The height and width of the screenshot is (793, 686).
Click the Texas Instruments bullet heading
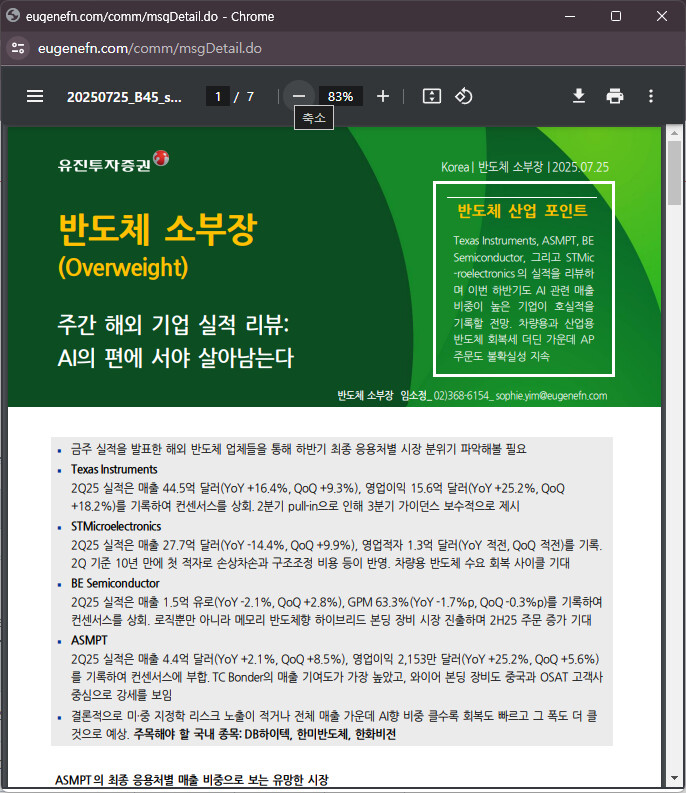tap(114, 469)
